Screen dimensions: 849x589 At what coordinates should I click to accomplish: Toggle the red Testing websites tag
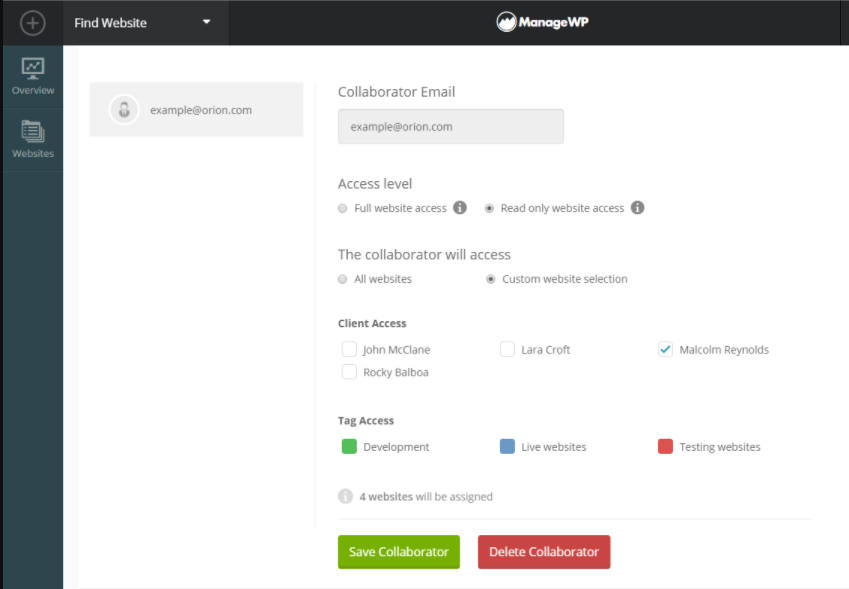click(x=665, y=447)
